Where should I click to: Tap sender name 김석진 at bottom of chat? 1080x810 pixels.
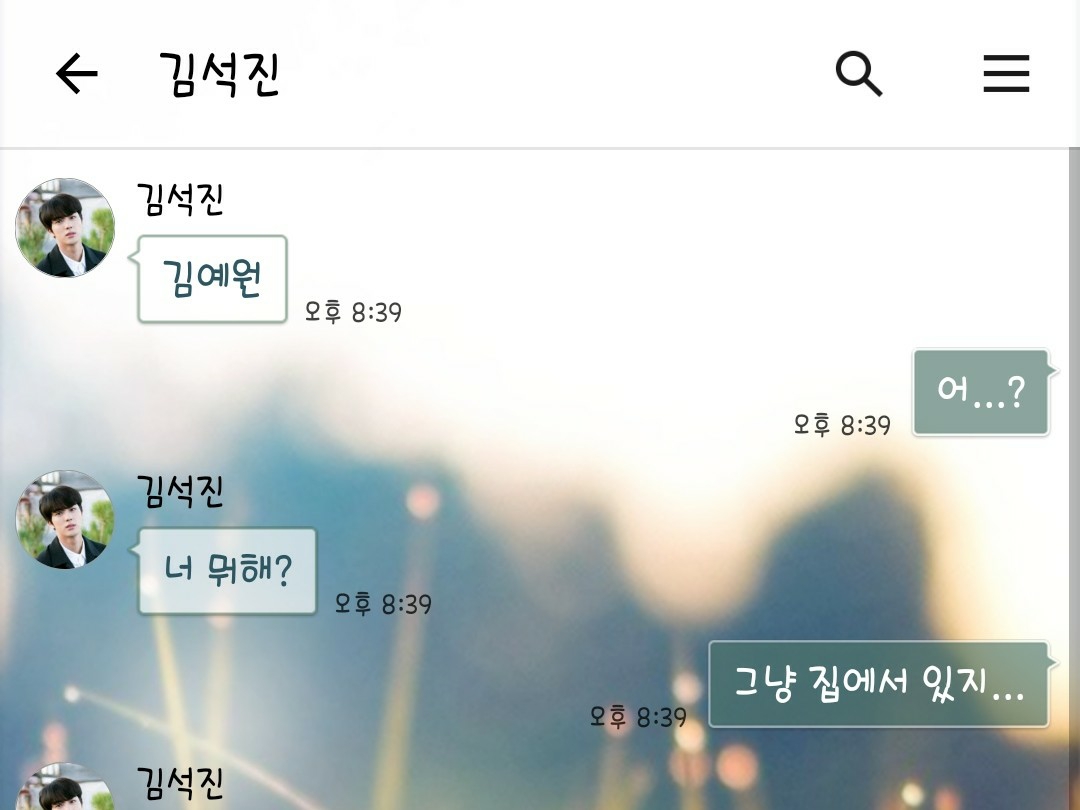tap(180, 783)
